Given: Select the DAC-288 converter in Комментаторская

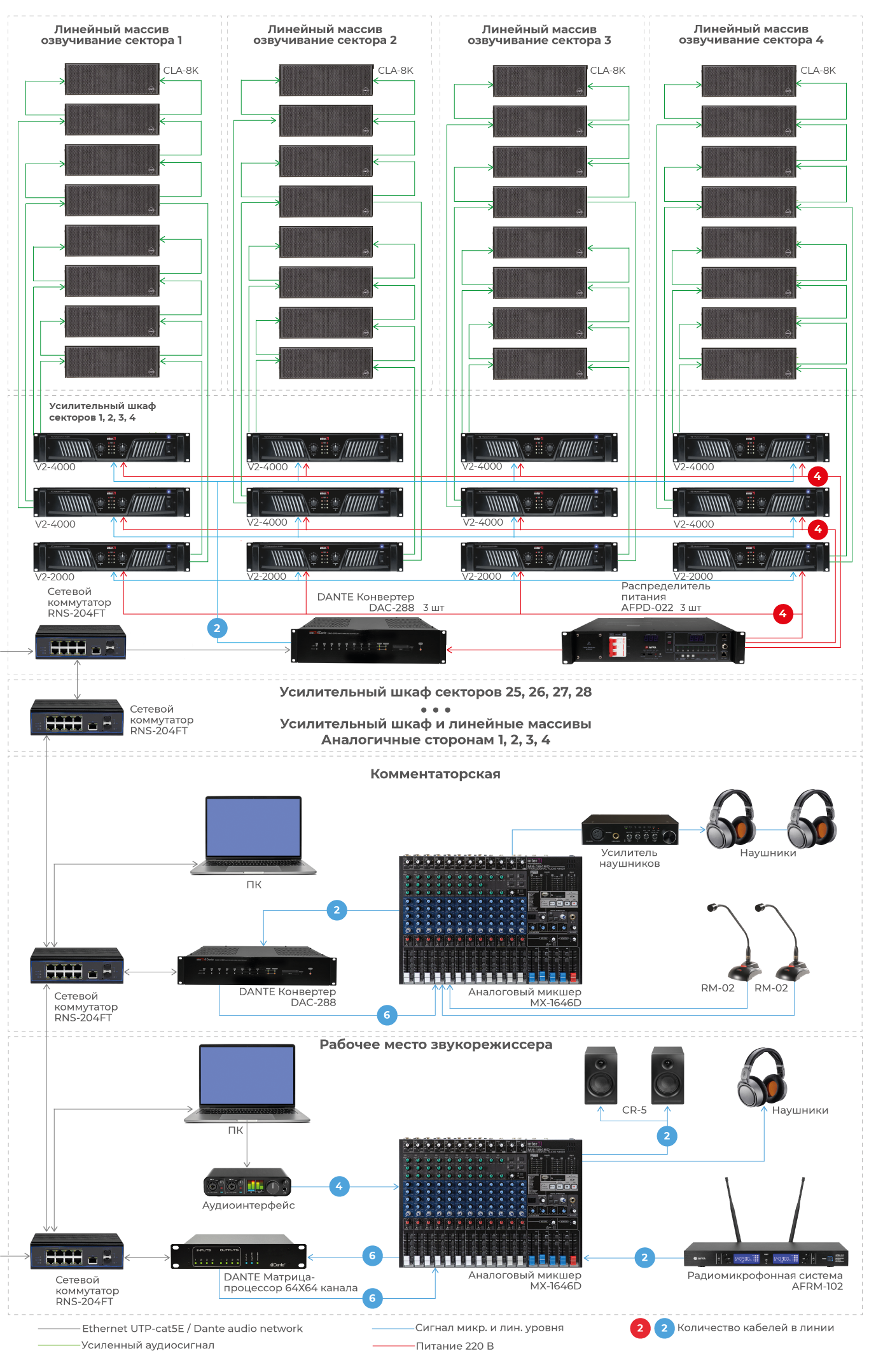Looking at the screenshot, I should coord(257,965).
